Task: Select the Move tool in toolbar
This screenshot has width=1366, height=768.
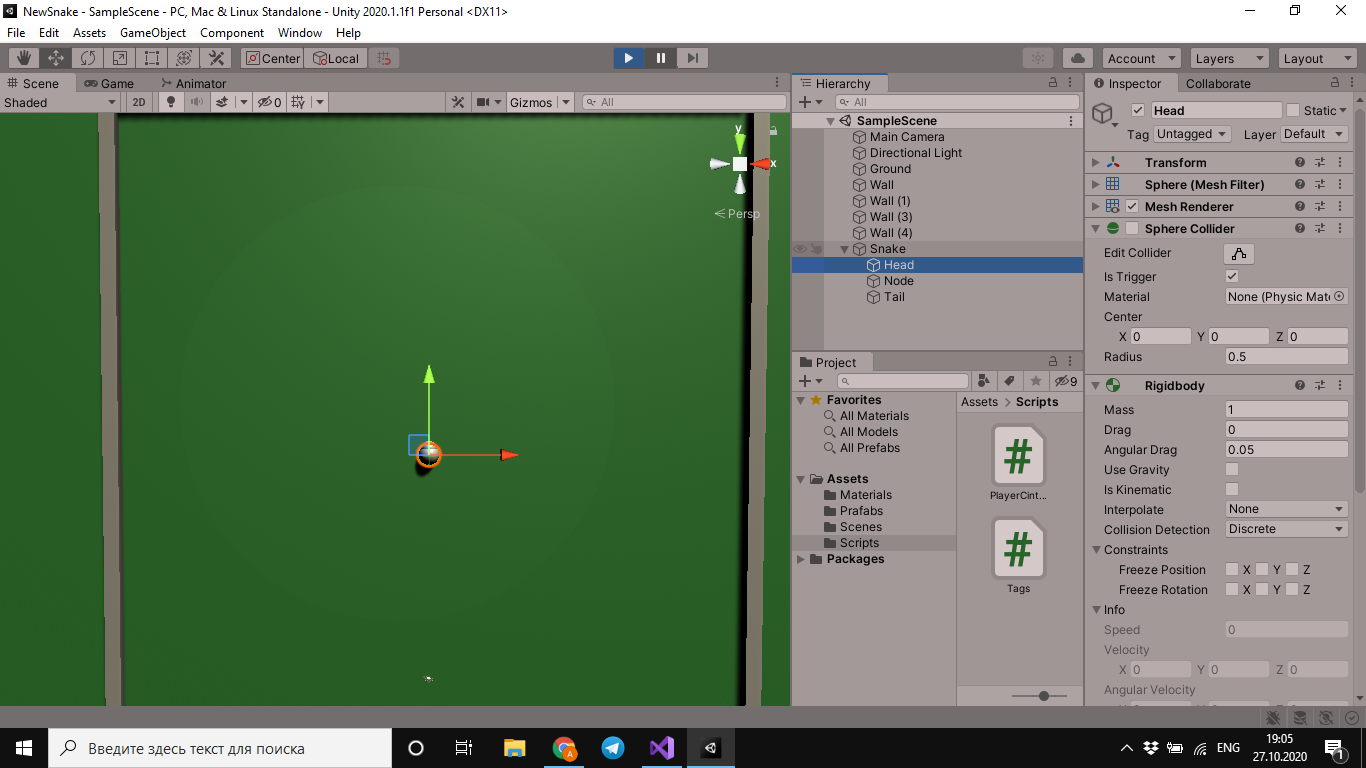Action: (55, 58)
